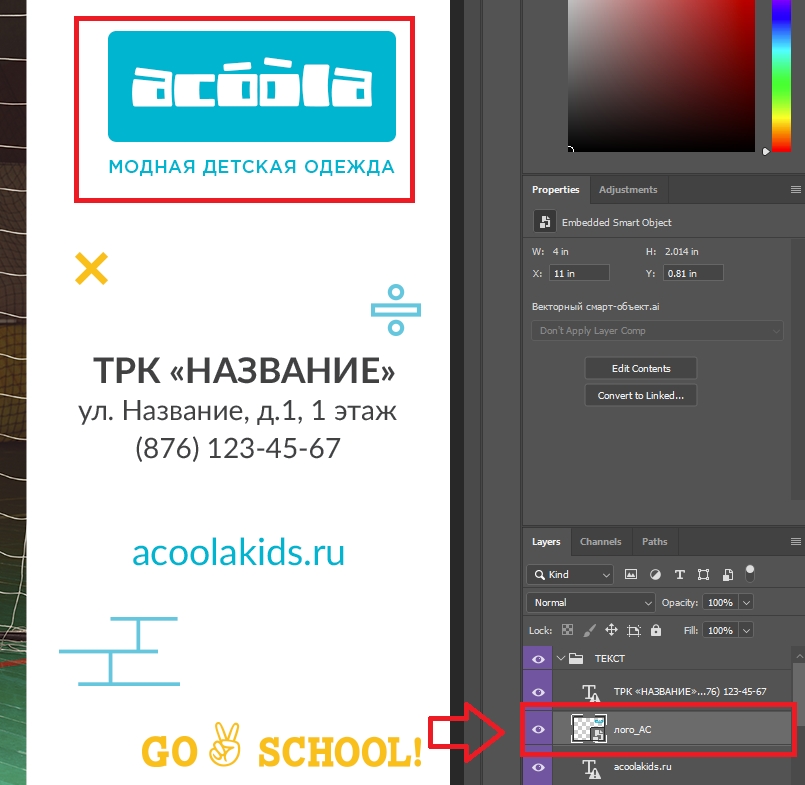Screen dimensions: 805x785
Task: Hide the acoolakids.ru layer
Action: coord(538,768)
